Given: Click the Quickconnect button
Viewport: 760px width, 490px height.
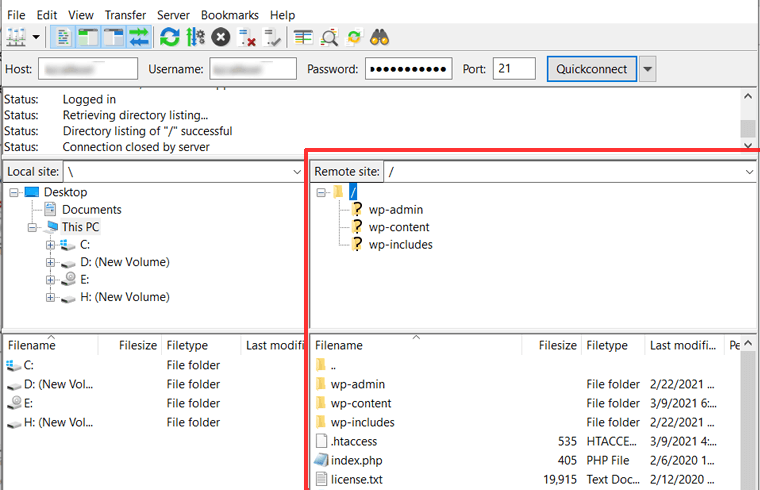Looking at the screenshot, I should point(592,69).
